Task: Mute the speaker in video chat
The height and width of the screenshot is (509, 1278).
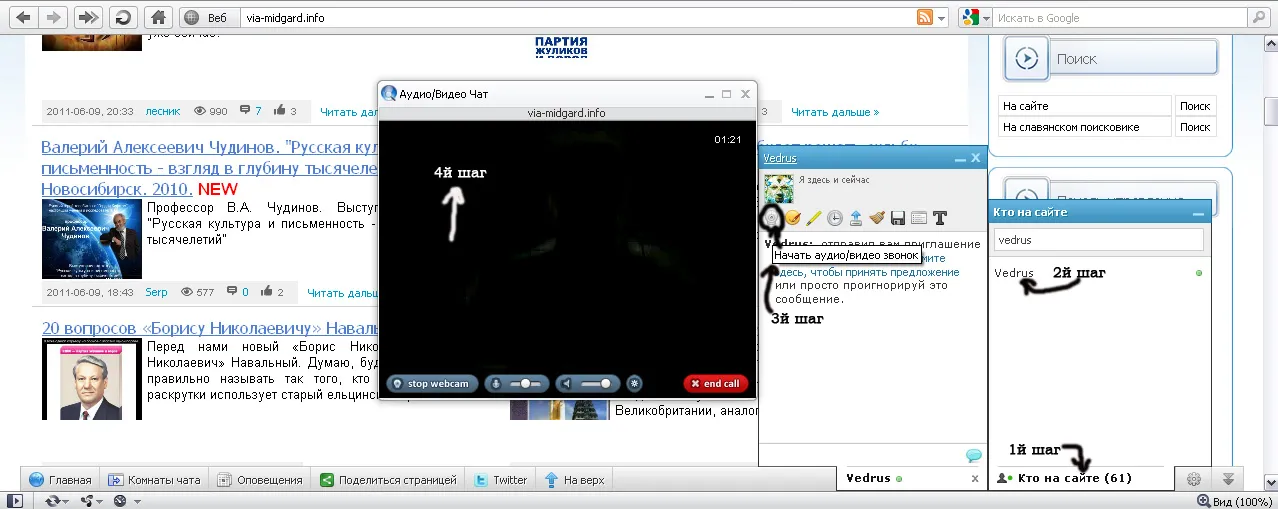Action: click(567, 383)
